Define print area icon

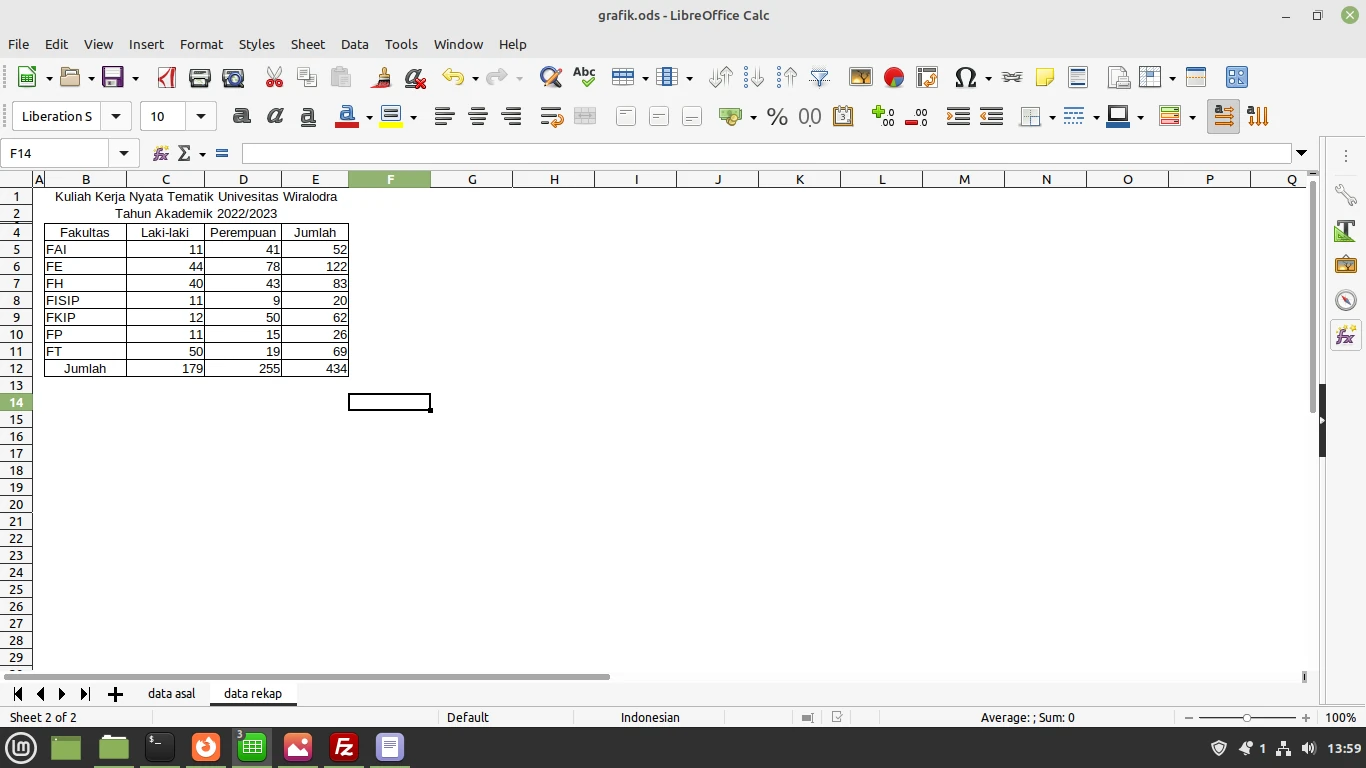coord(1118,77)
